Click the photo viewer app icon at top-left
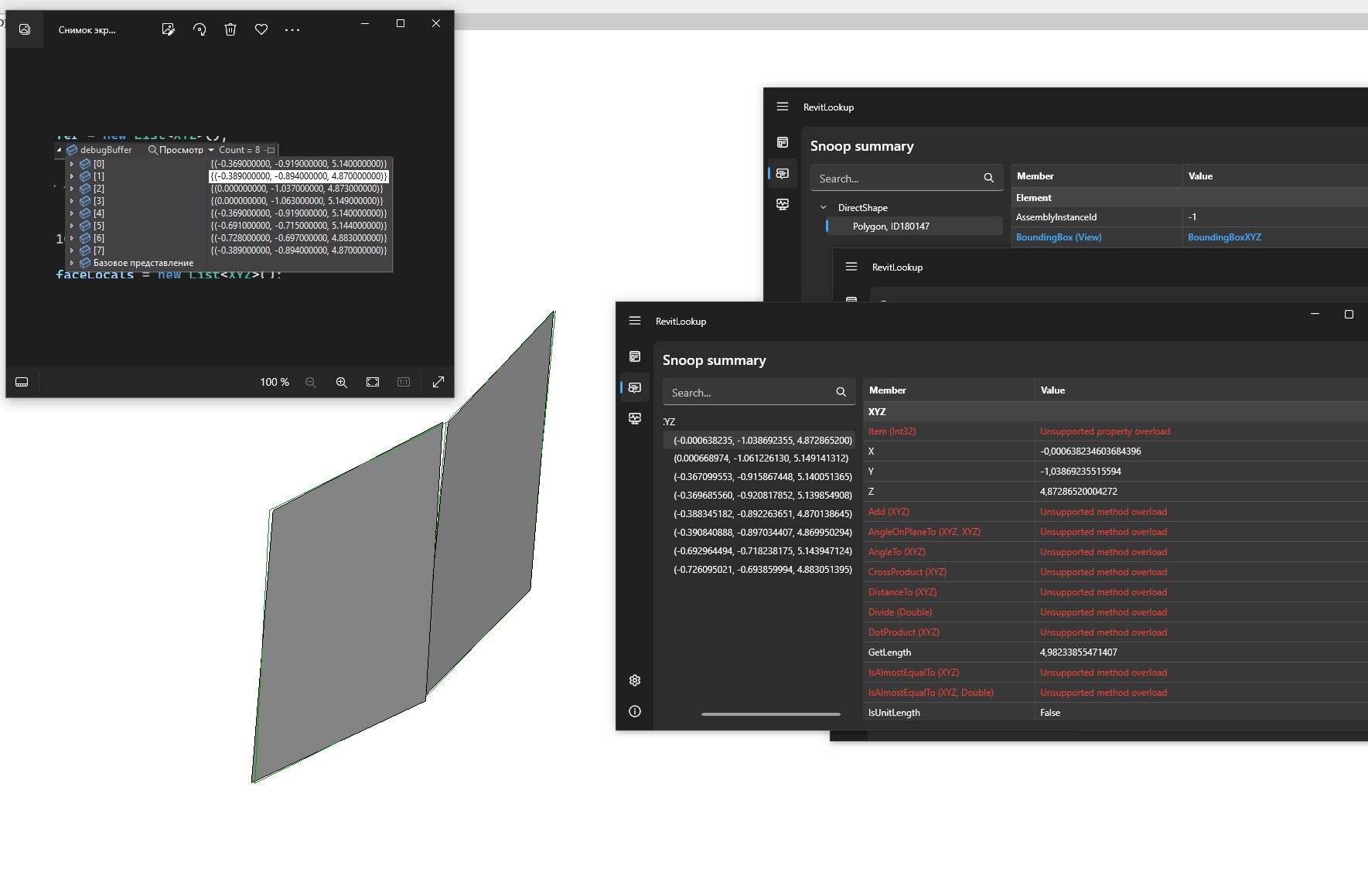Viewport: 1368px width, 896px height. [25, 29]
